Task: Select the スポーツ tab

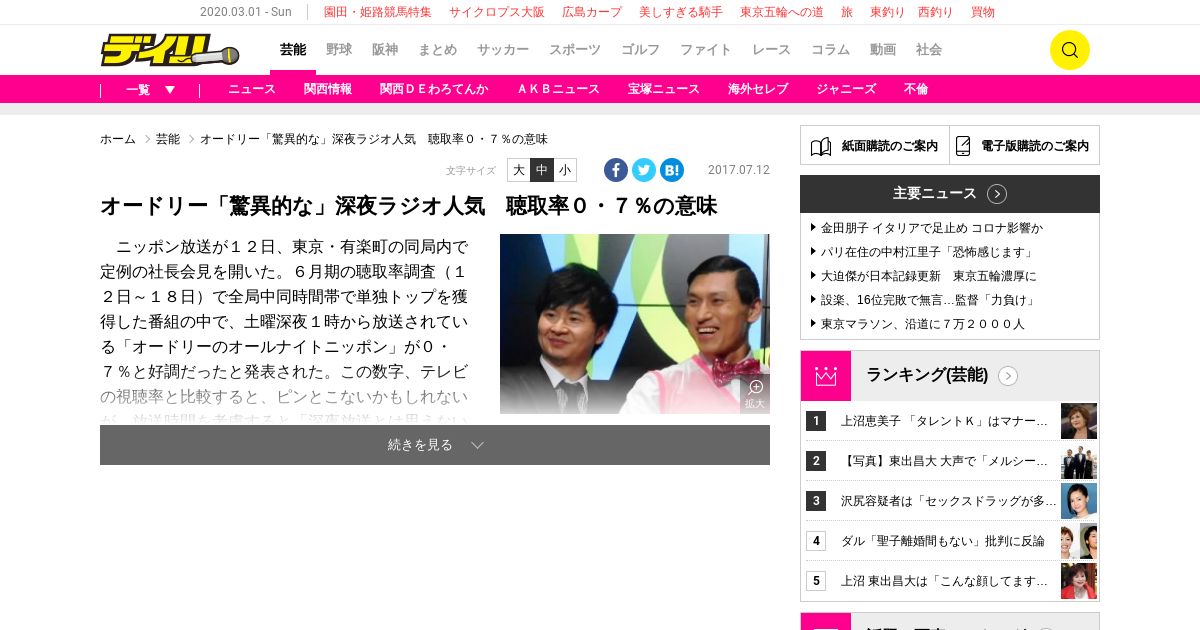Action: click(x=575, y=50)
